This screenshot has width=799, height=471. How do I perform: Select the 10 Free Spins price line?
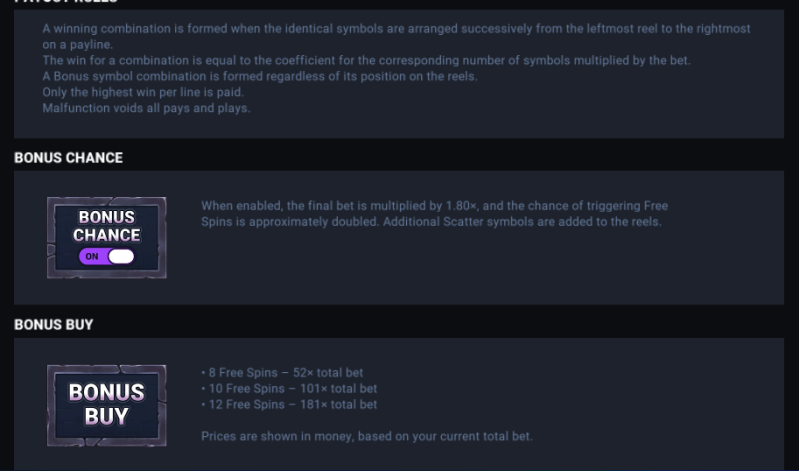coord(290,389)
